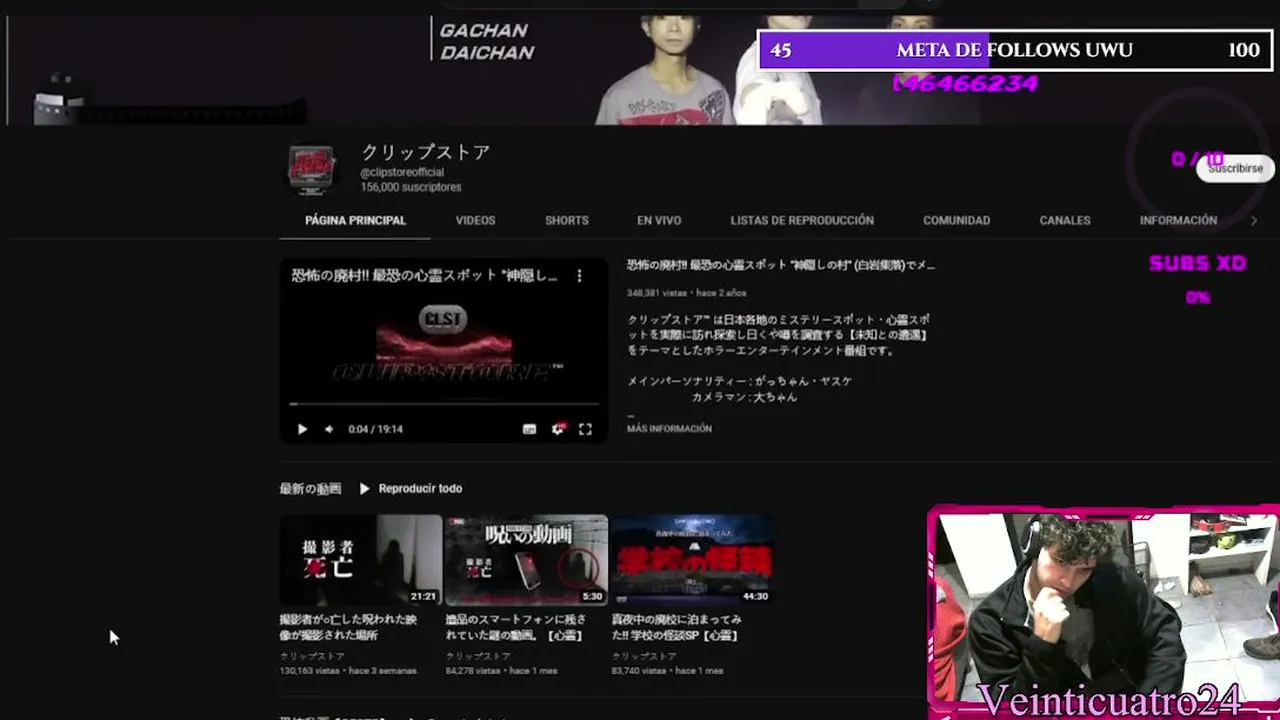This screenshot has height=720, width=1280.
Task: Play the featured channel video
Action: tap(302, 429)
